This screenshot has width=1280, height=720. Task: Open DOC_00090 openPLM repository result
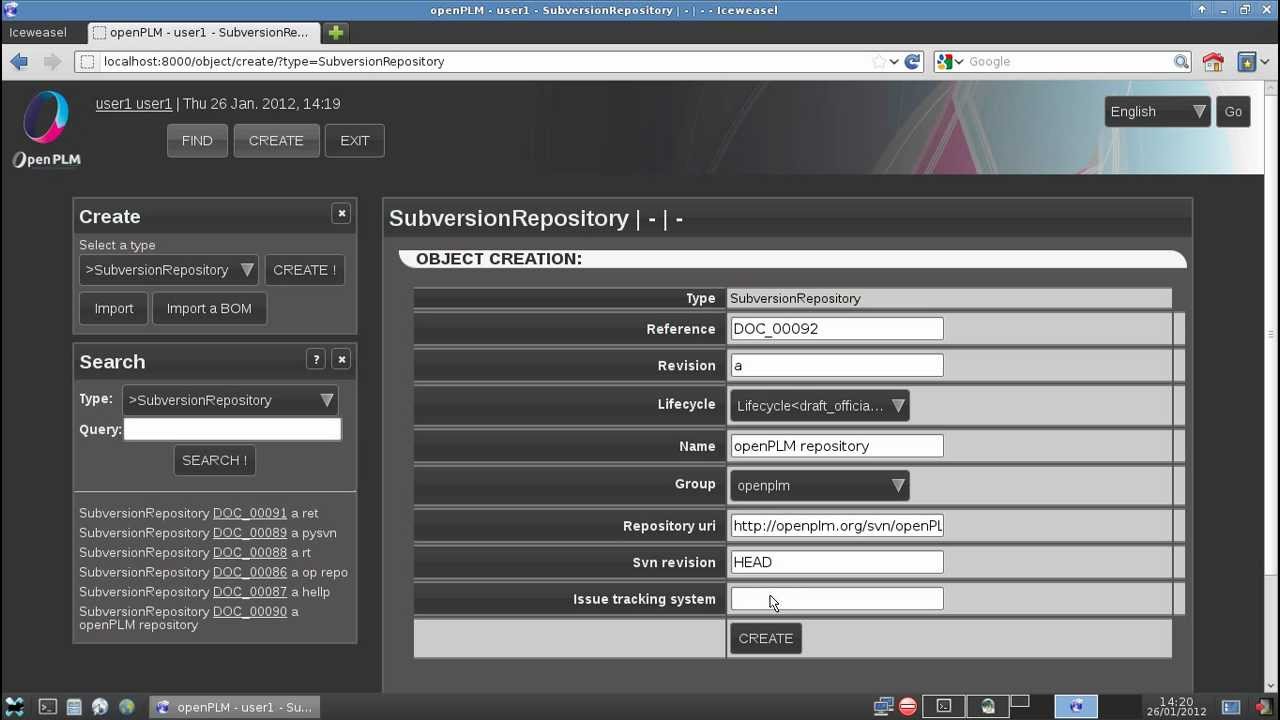(250, 611)
